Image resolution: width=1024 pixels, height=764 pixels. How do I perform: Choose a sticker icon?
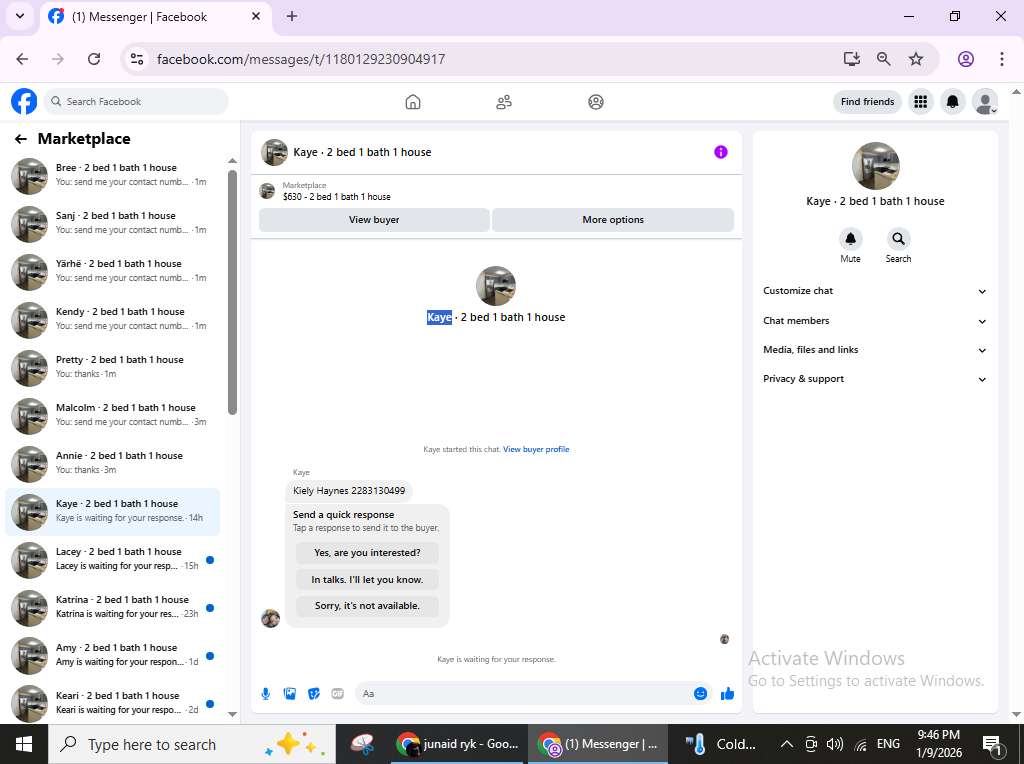(x=314, y=693)
